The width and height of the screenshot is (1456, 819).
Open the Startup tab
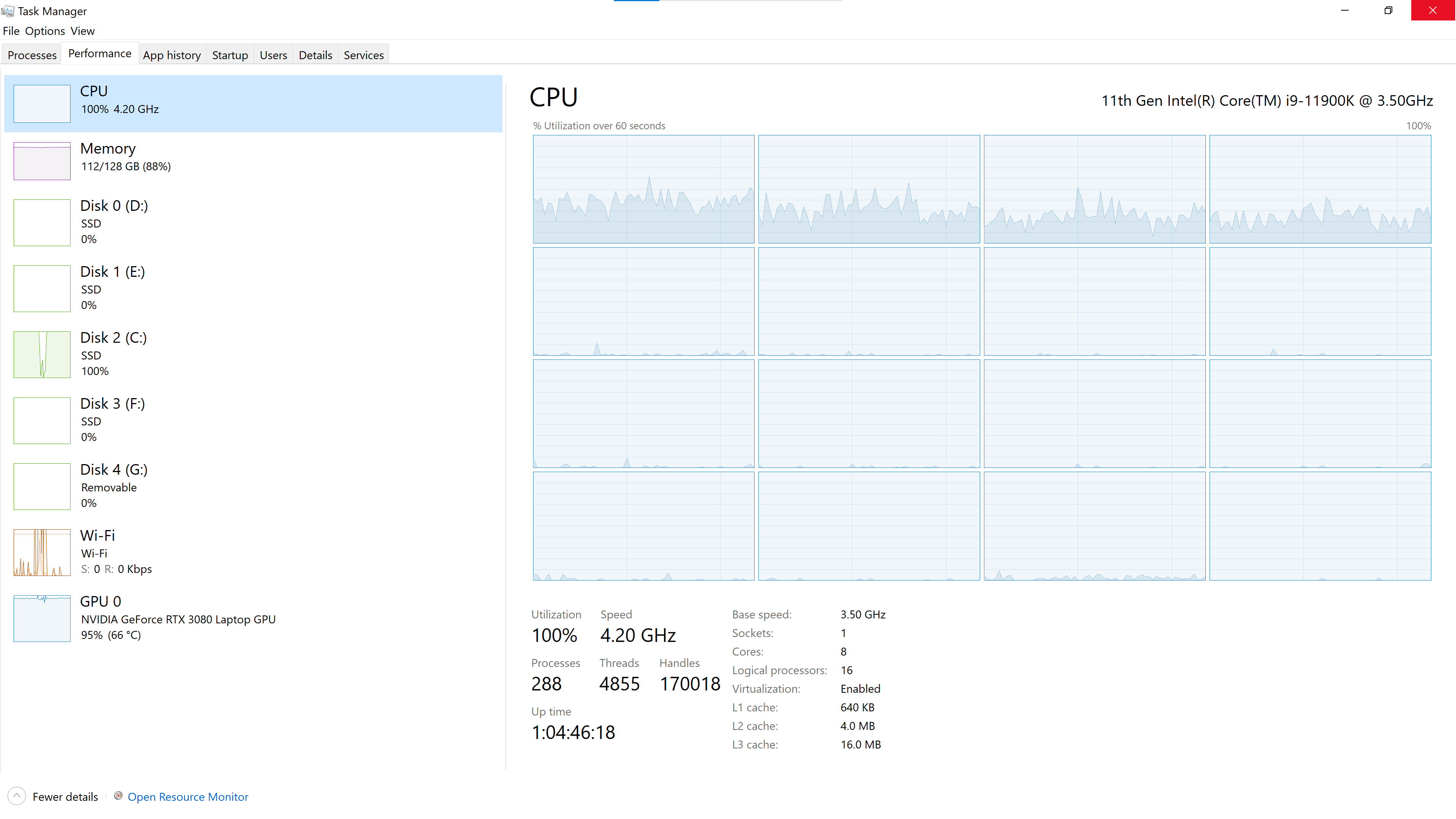pyautogui.click(x=230, y=55)
